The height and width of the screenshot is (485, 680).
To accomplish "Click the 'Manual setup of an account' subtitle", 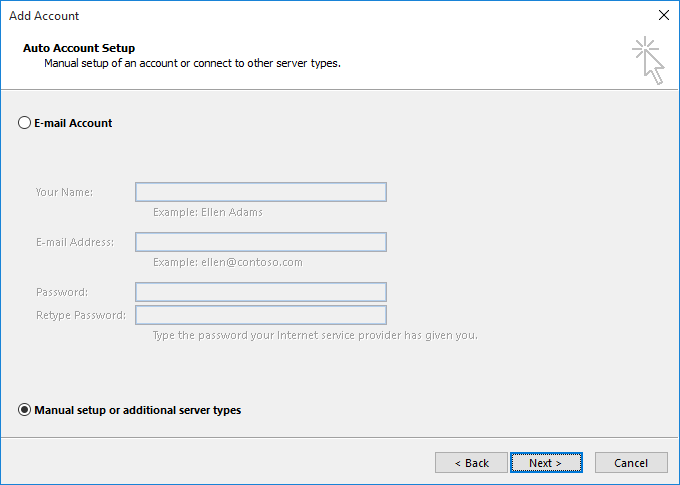I will [x=192, y=63].
